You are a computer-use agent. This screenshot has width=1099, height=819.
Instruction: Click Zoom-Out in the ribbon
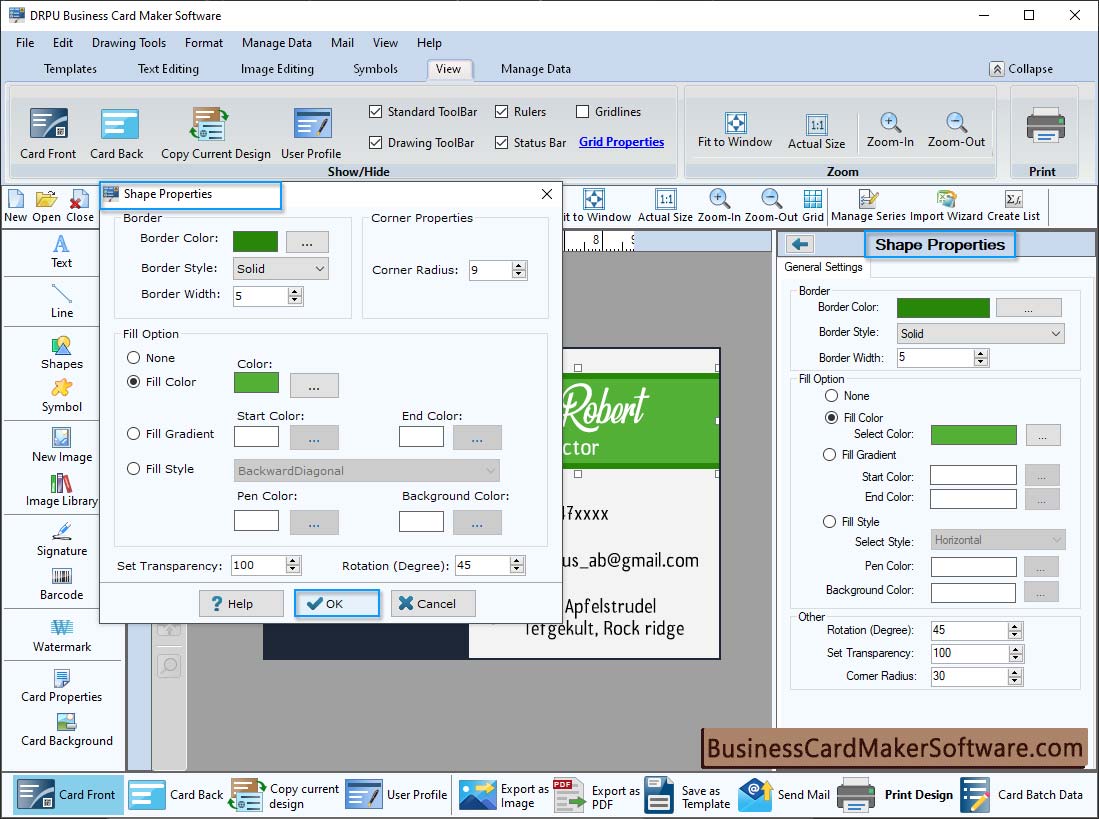956,130
